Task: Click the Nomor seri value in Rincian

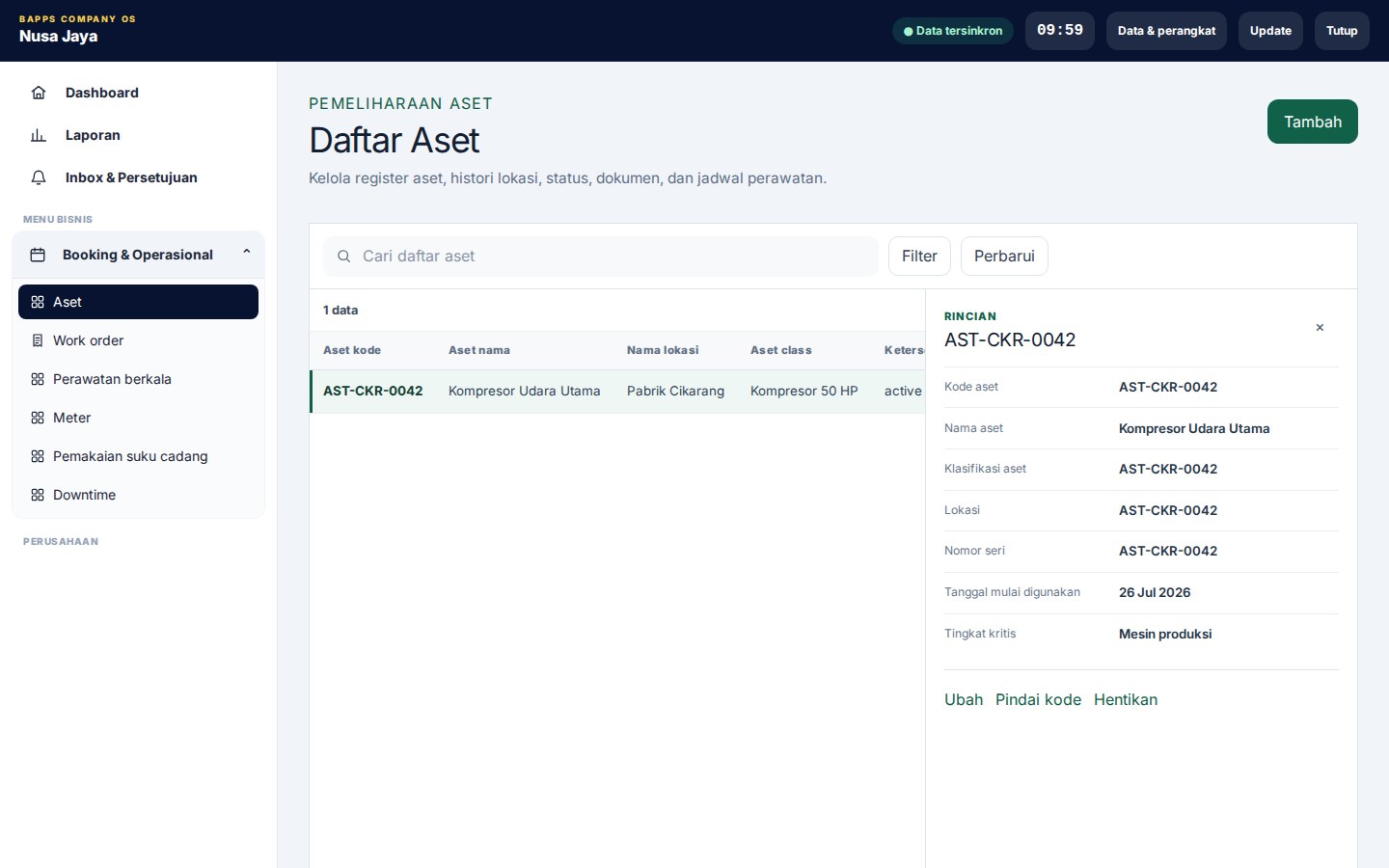Action: point(1168,551)
